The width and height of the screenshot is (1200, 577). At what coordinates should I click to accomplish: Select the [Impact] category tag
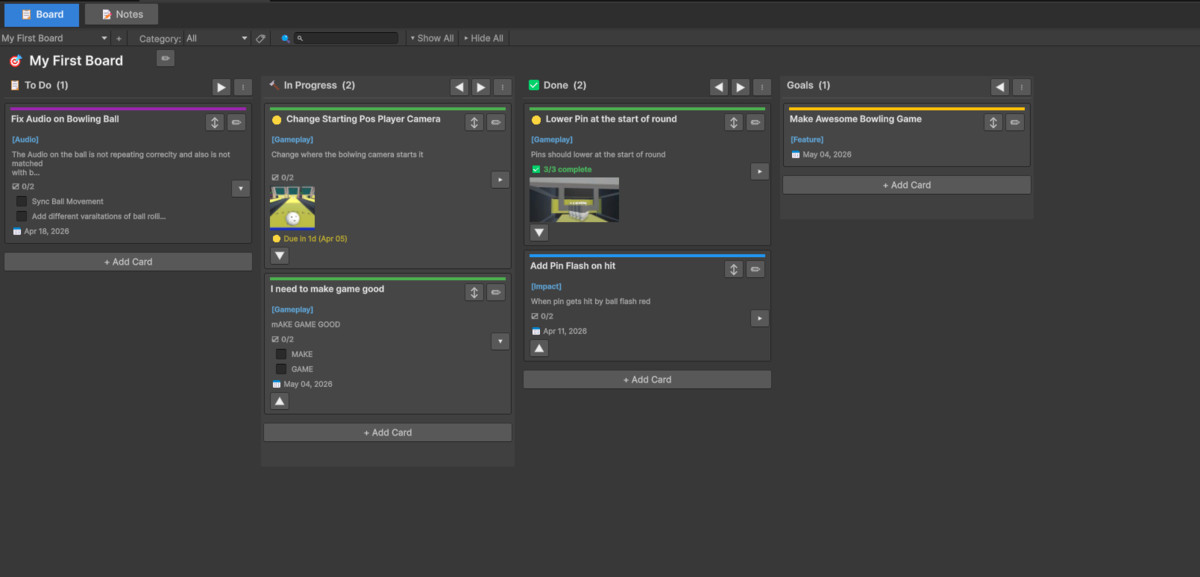coord(546,286)
